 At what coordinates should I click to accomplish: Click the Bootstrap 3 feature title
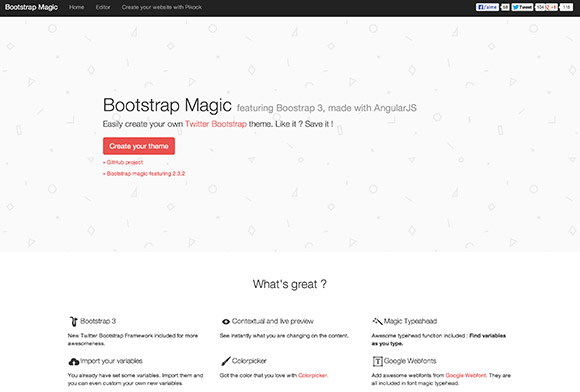(98, 321)
